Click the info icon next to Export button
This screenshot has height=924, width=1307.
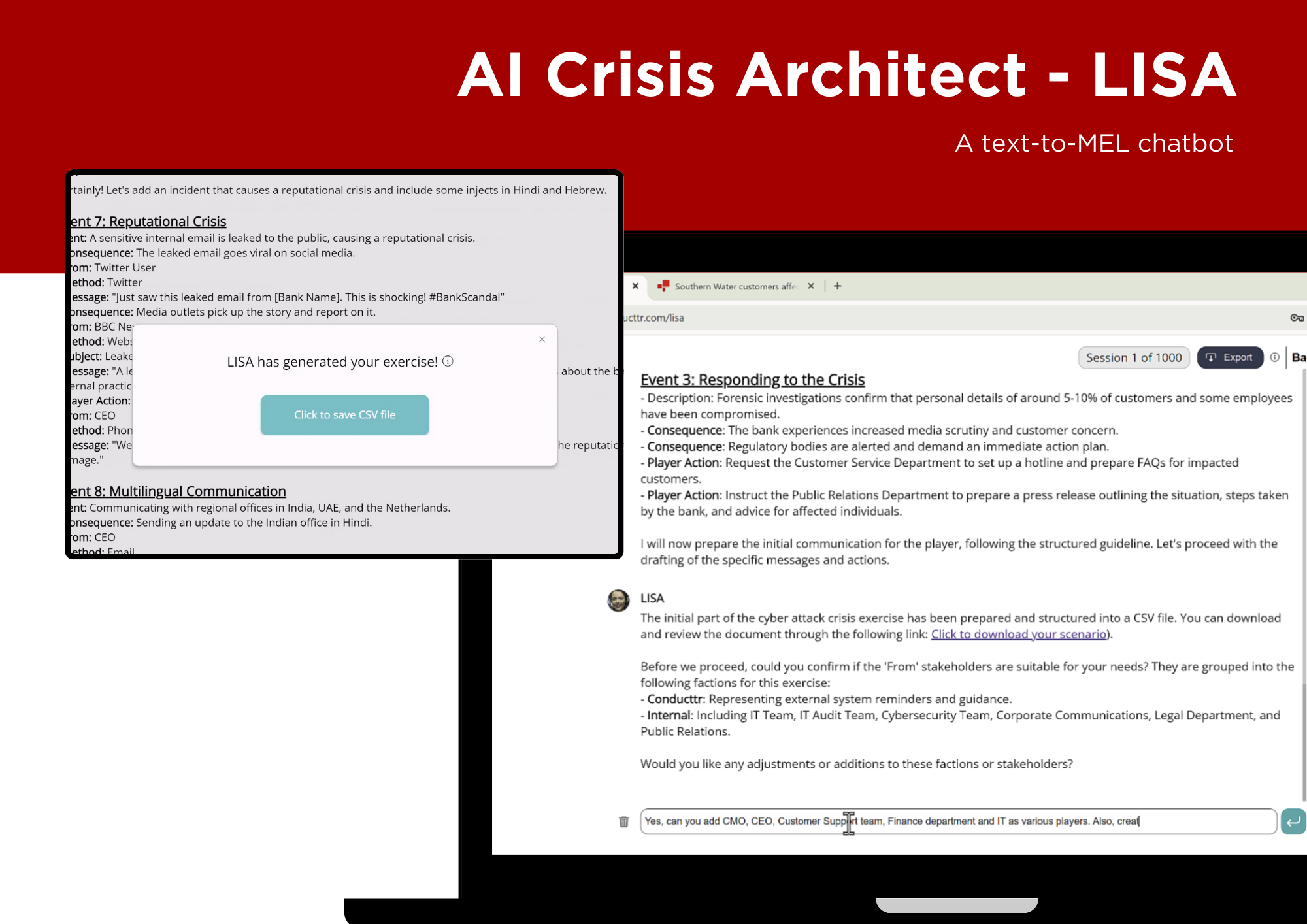click(x=1275, y=357)
